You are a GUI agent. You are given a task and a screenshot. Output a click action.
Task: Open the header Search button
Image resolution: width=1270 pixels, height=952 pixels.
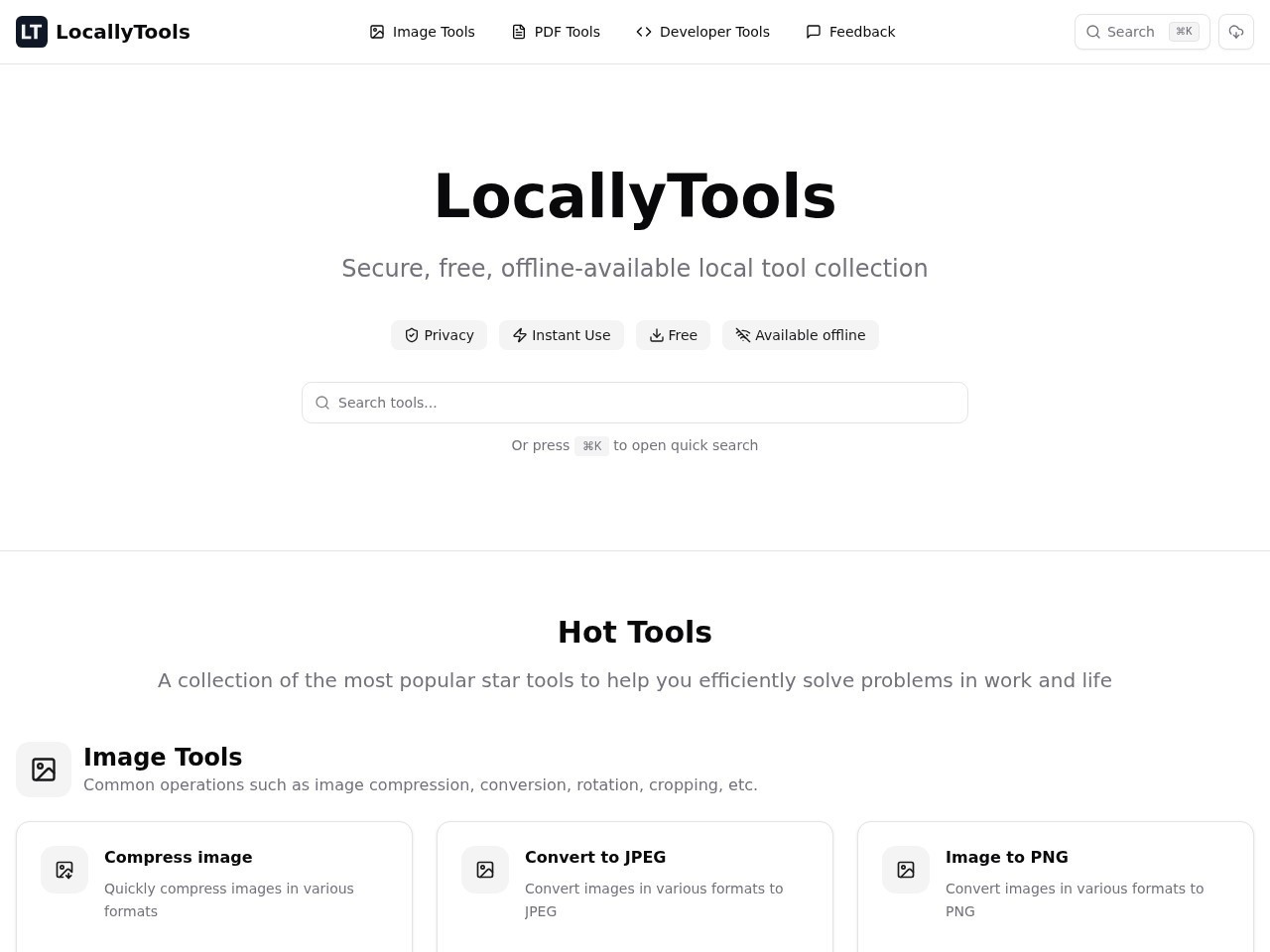point(1142,32)
